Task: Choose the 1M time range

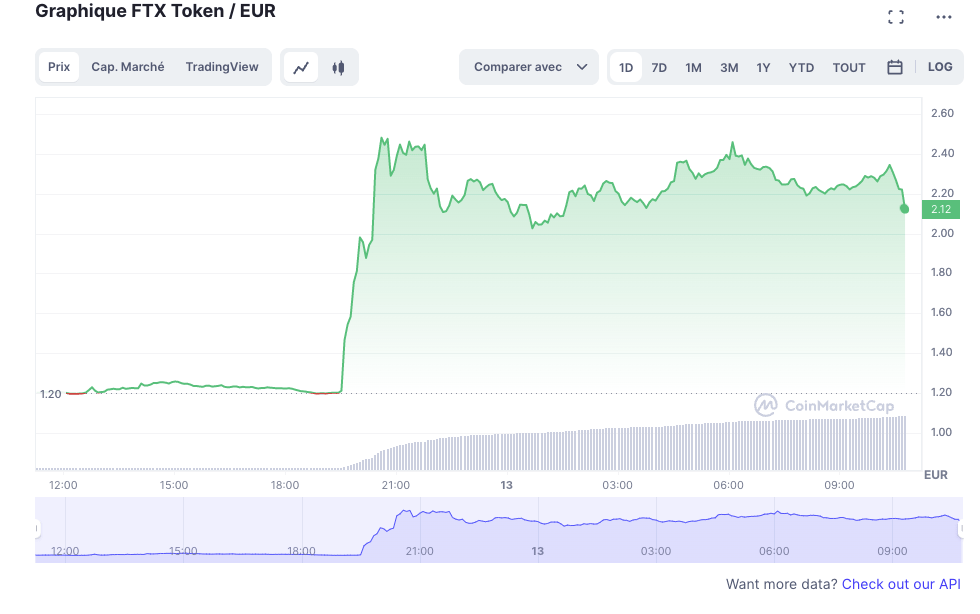Action: pyautogui.click(x=693, y=68)
